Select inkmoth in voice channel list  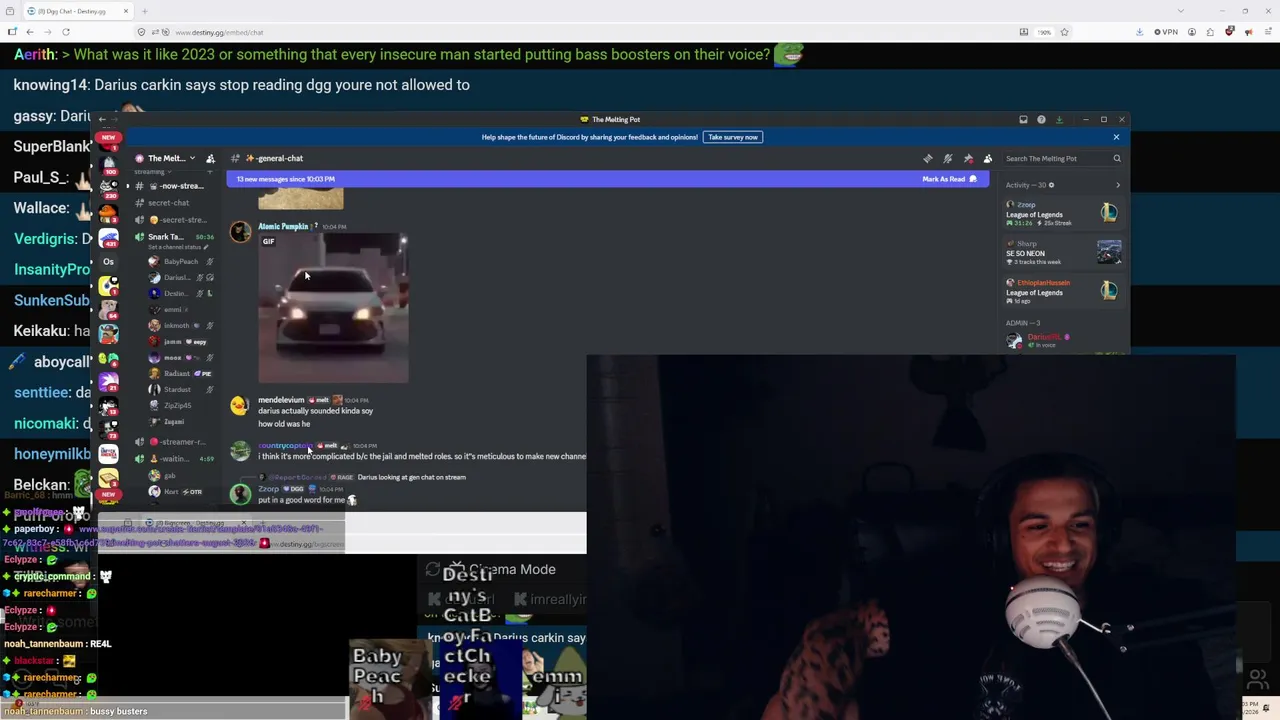pyautogui.click(x=182, y=326)
